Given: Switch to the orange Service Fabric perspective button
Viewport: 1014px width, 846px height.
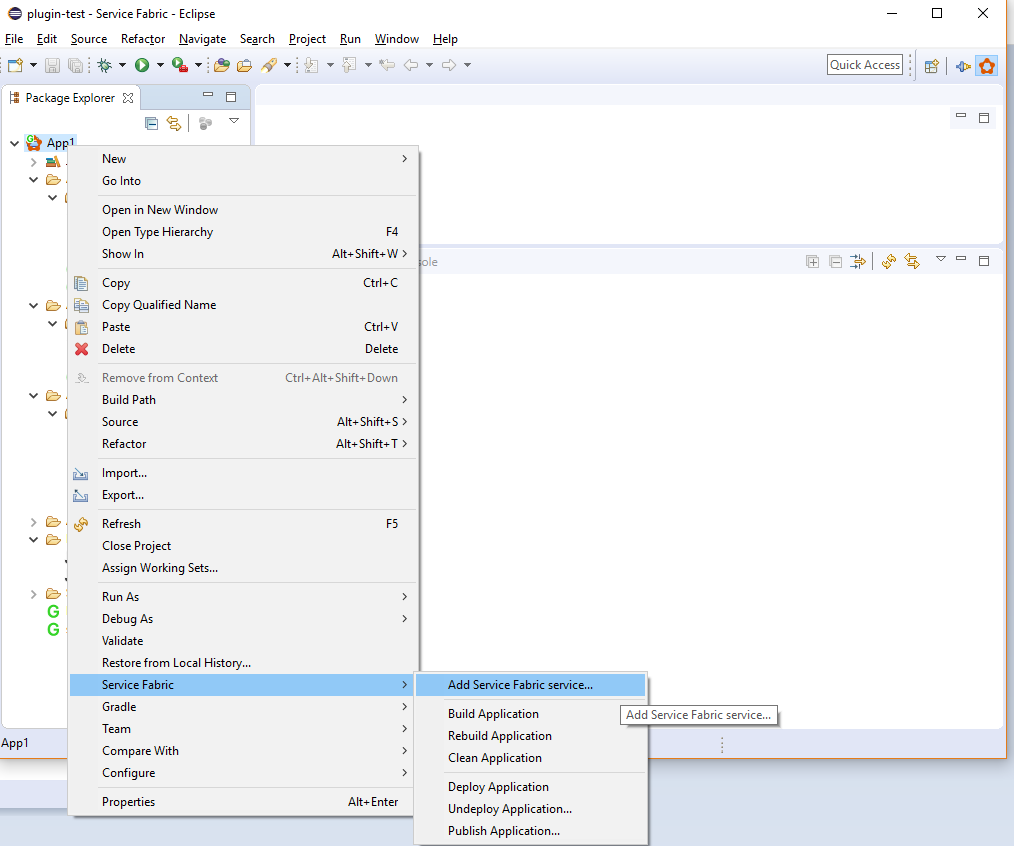Looking at the screenshot, I should 987,66.
